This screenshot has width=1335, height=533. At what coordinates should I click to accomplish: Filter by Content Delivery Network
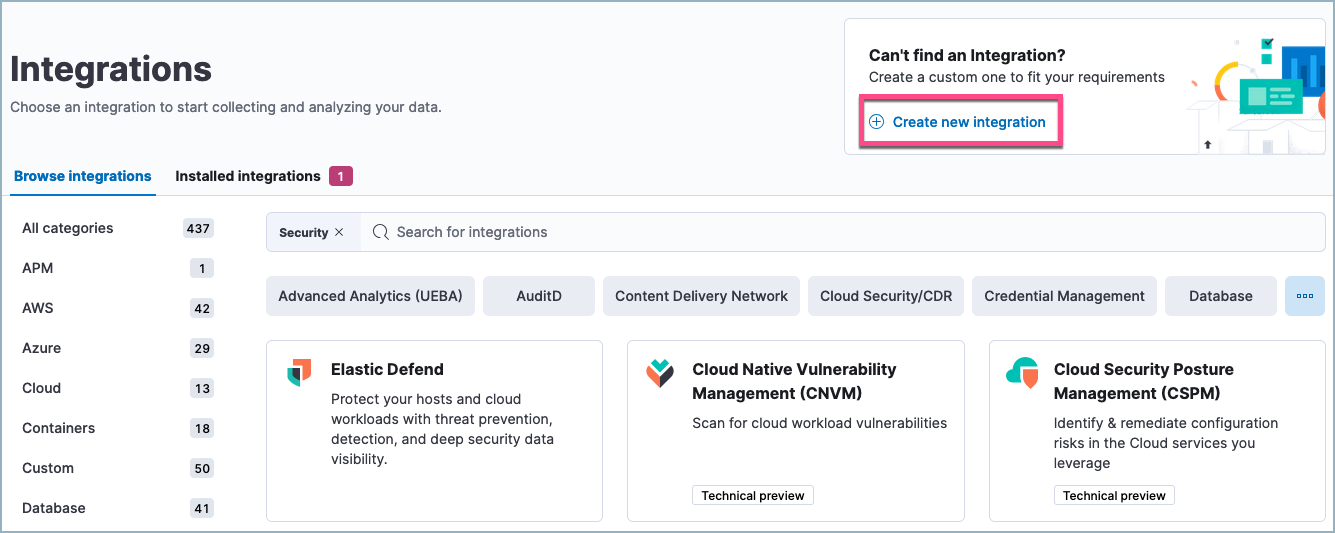(x=701, y=296)
